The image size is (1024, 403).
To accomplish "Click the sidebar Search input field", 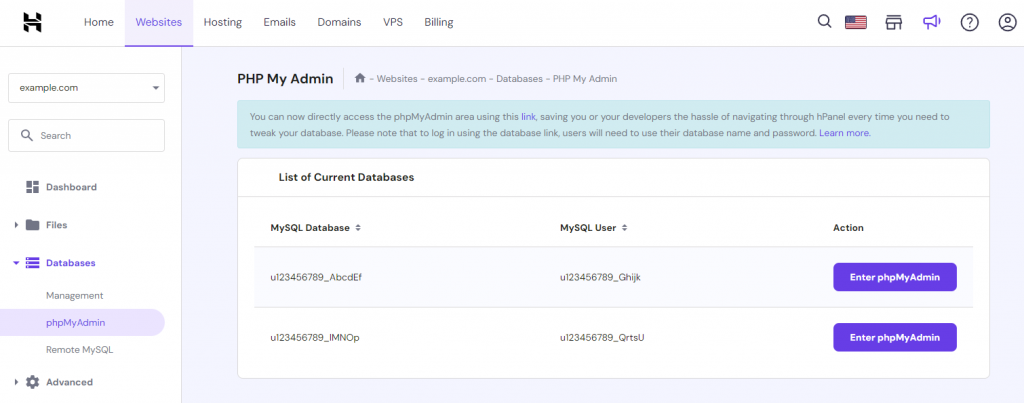I will click(86, 135).
